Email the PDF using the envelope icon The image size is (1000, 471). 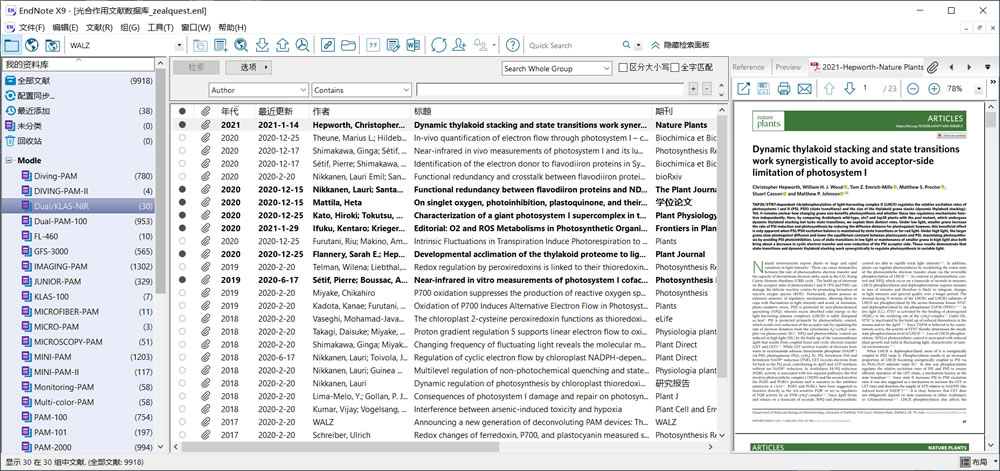click(x=804, y=89)
